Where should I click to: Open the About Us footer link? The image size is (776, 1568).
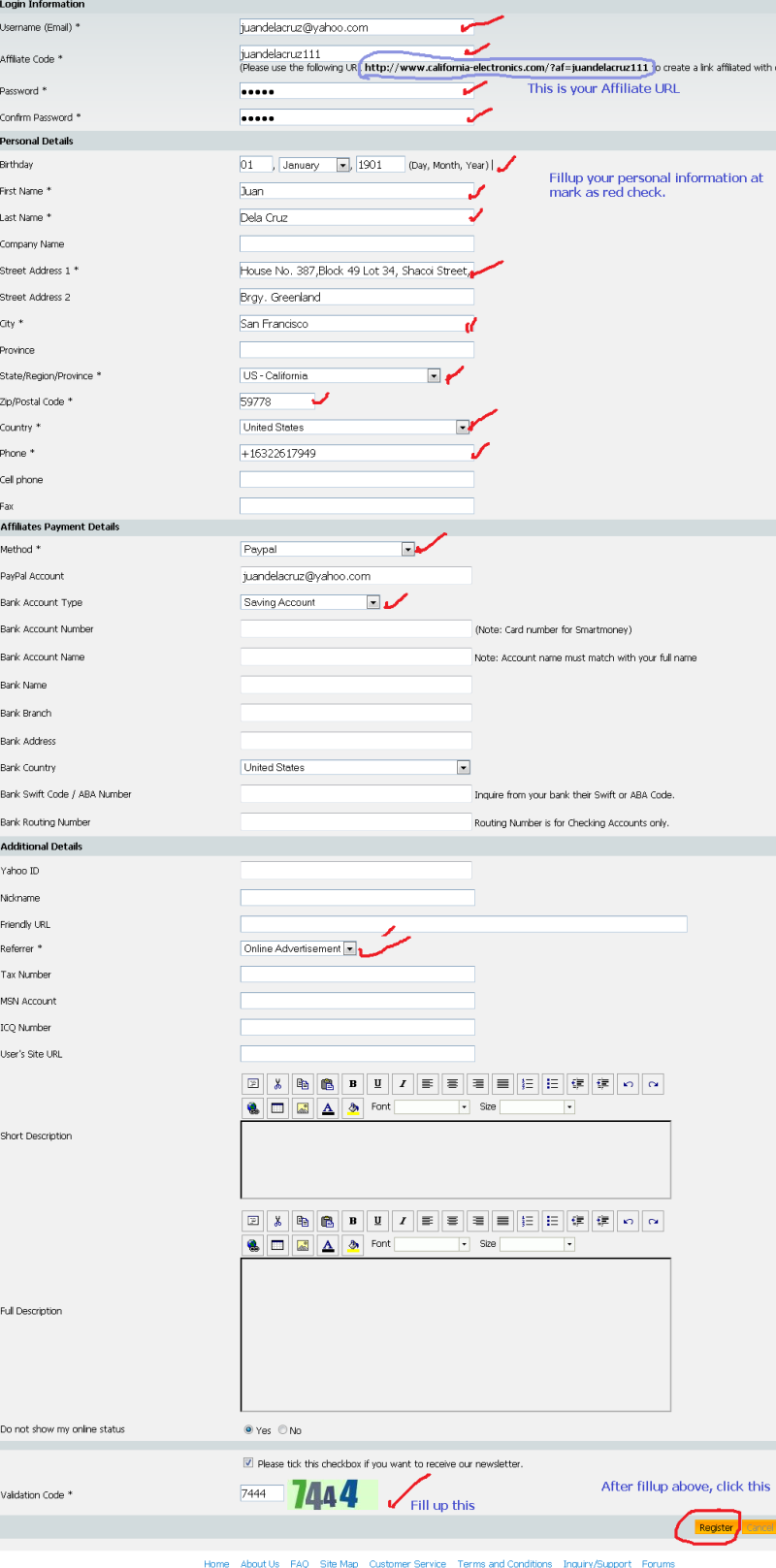click(x=260, y=1563)
